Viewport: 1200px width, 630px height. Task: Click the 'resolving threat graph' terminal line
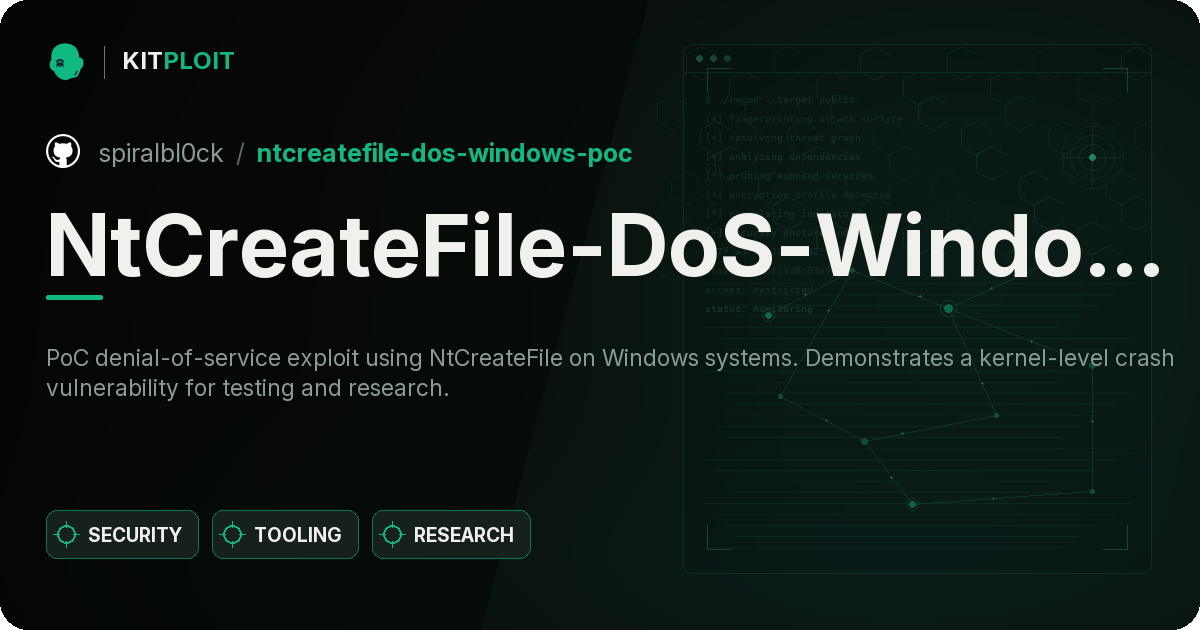click(x=782, y=138)
